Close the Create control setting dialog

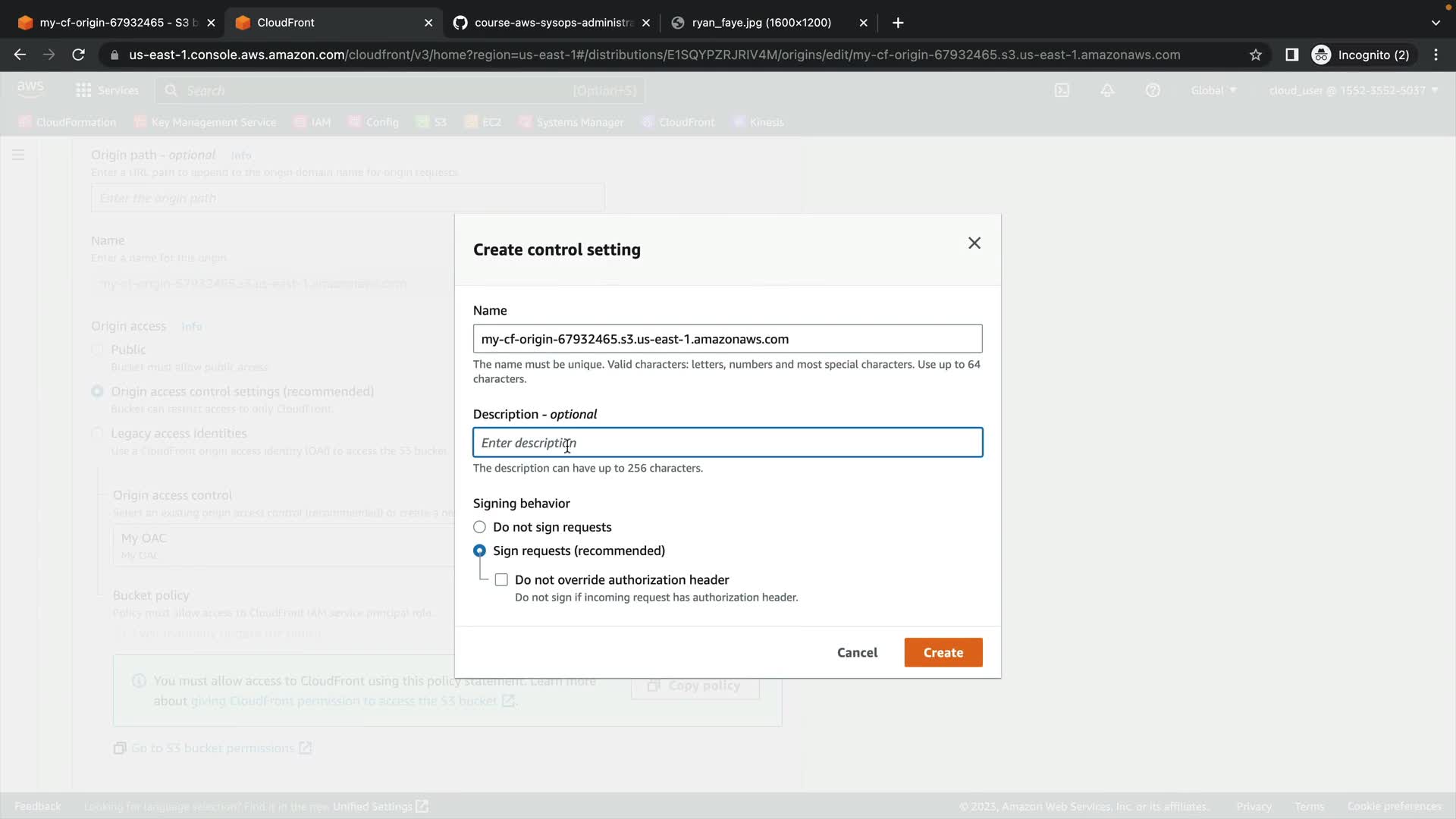click(x=974, y=243)
